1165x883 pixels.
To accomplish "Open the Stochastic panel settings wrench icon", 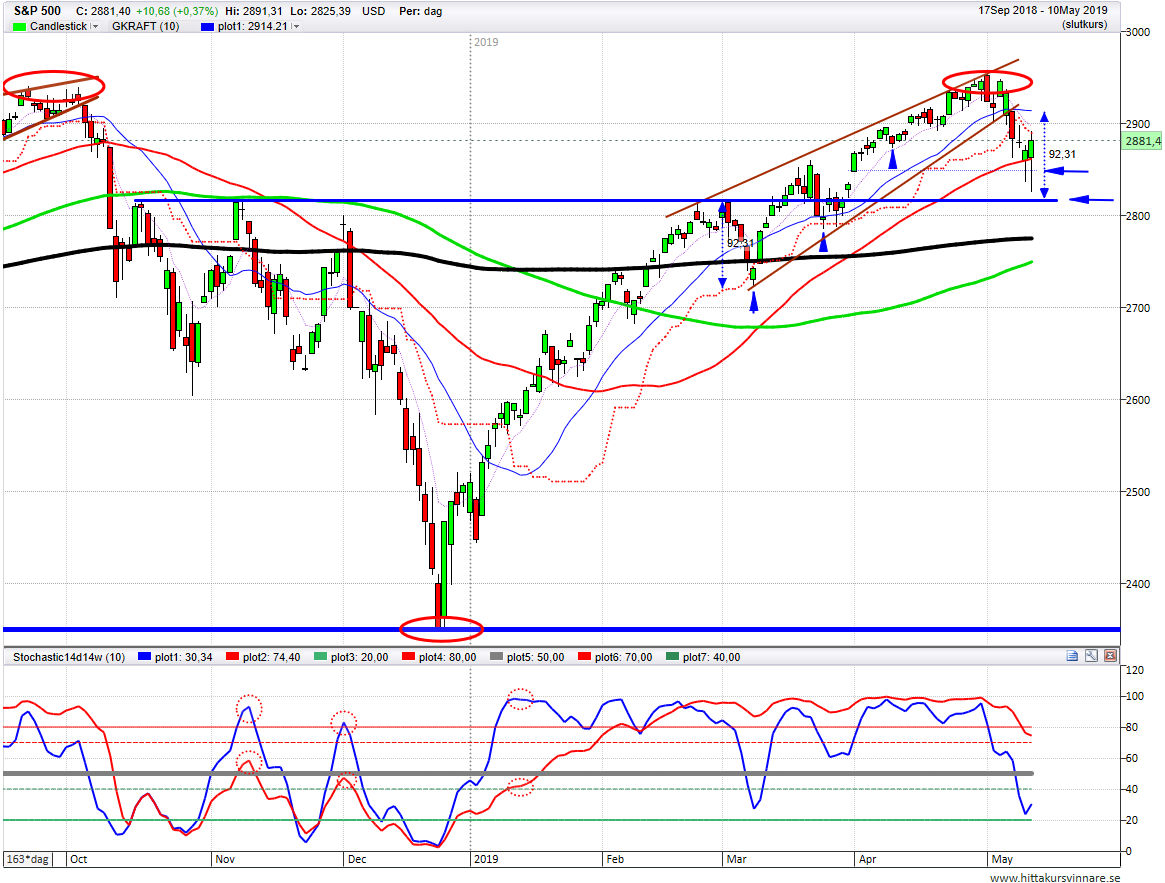I will tap(1091, 656).
